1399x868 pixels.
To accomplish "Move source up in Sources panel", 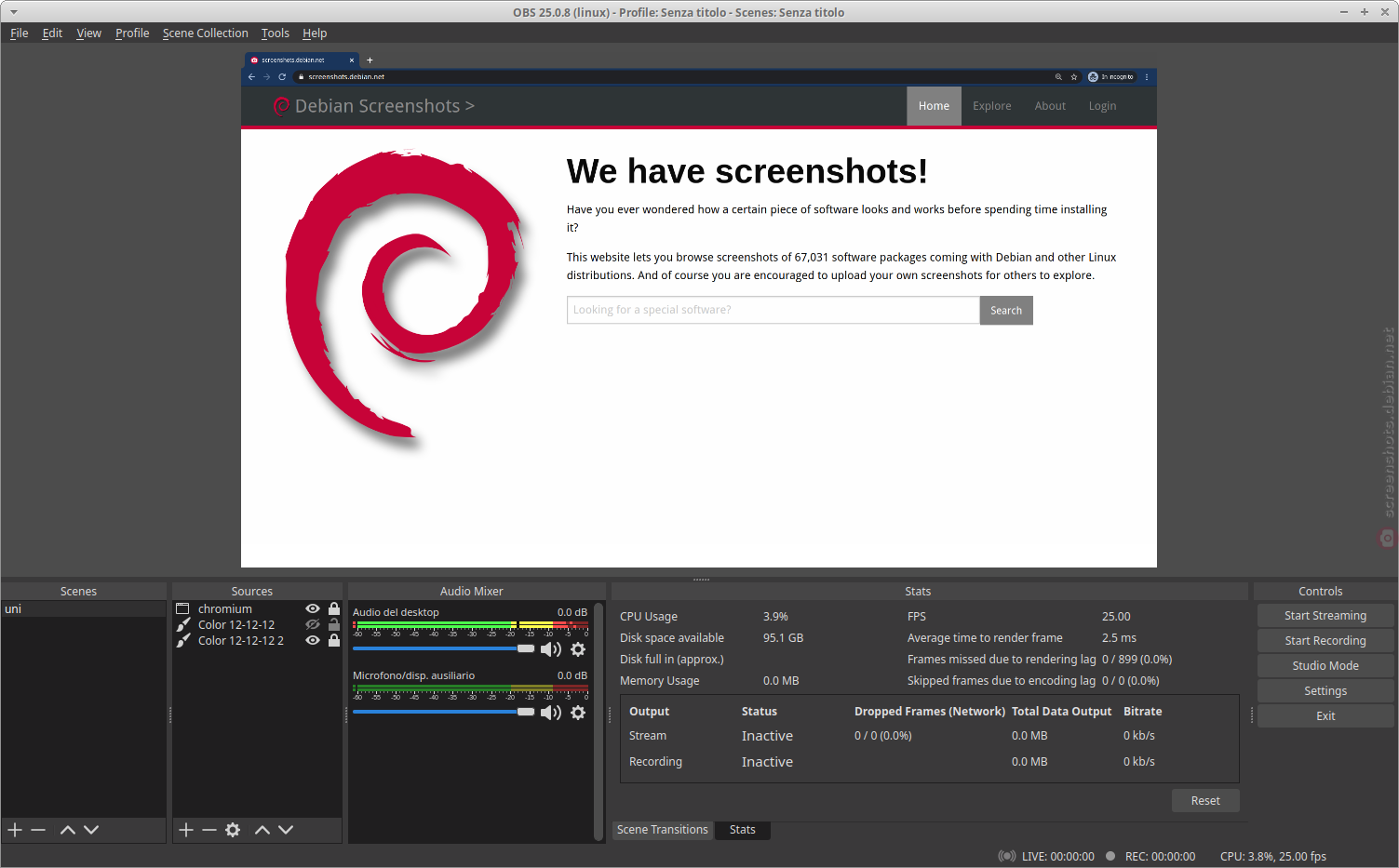I will click(x=262, y=830).
